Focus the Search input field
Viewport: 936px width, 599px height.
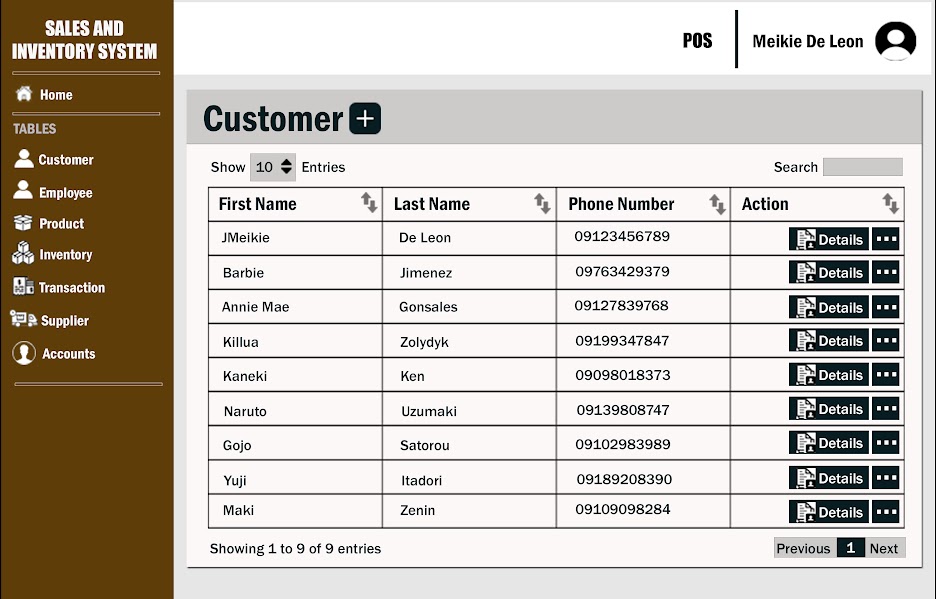[x=862, y=167]
